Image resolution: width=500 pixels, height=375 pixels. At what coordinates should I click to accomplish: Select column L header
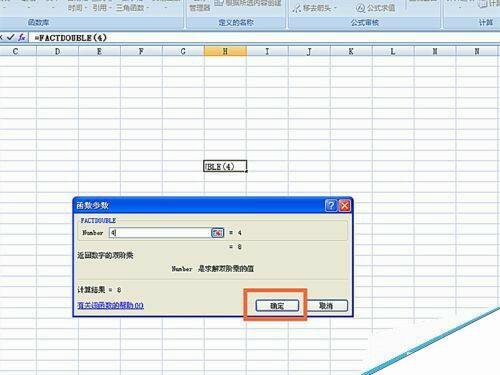pyautogui.click(x=393, y=51)
